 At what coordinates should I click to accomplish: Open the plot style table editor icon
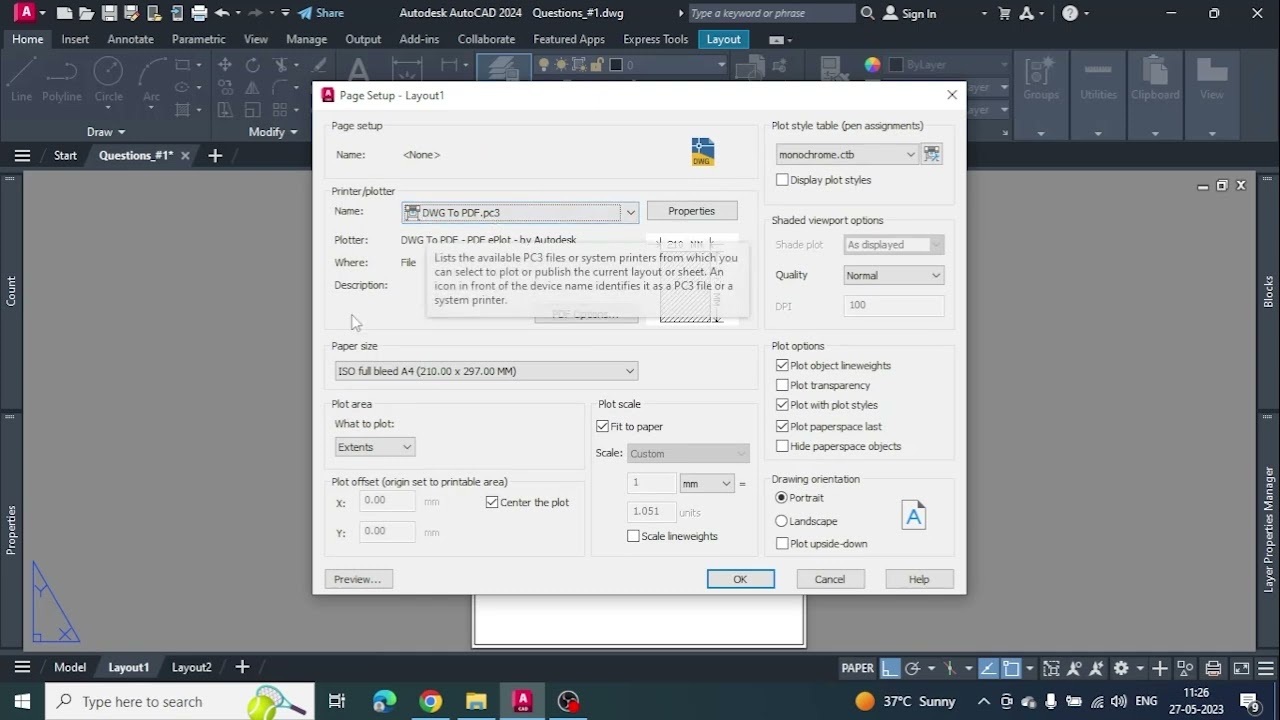[932, 154]
